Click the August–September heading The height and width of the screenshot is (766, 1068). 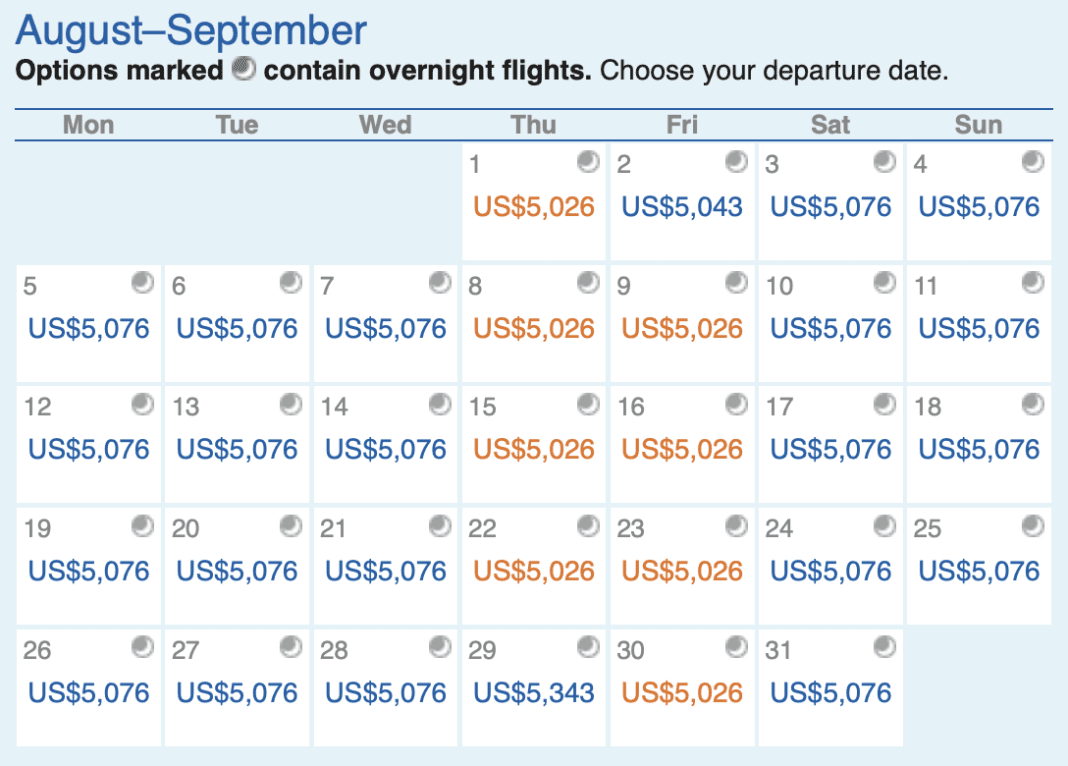pyautogui.click(x=189, y=30)
